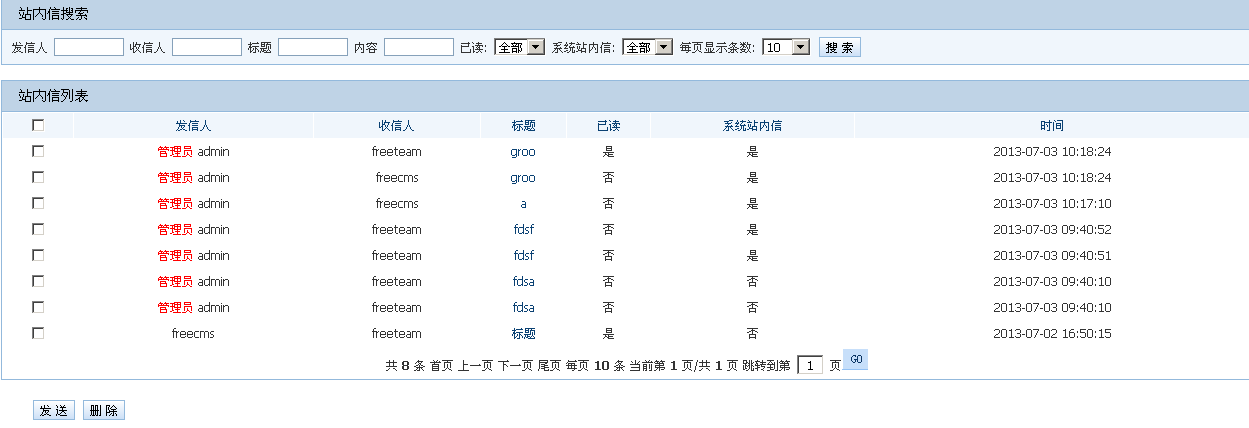Click the 发信人 column header
Screen dimensions: 1249x428
click(x=193, y=126)
